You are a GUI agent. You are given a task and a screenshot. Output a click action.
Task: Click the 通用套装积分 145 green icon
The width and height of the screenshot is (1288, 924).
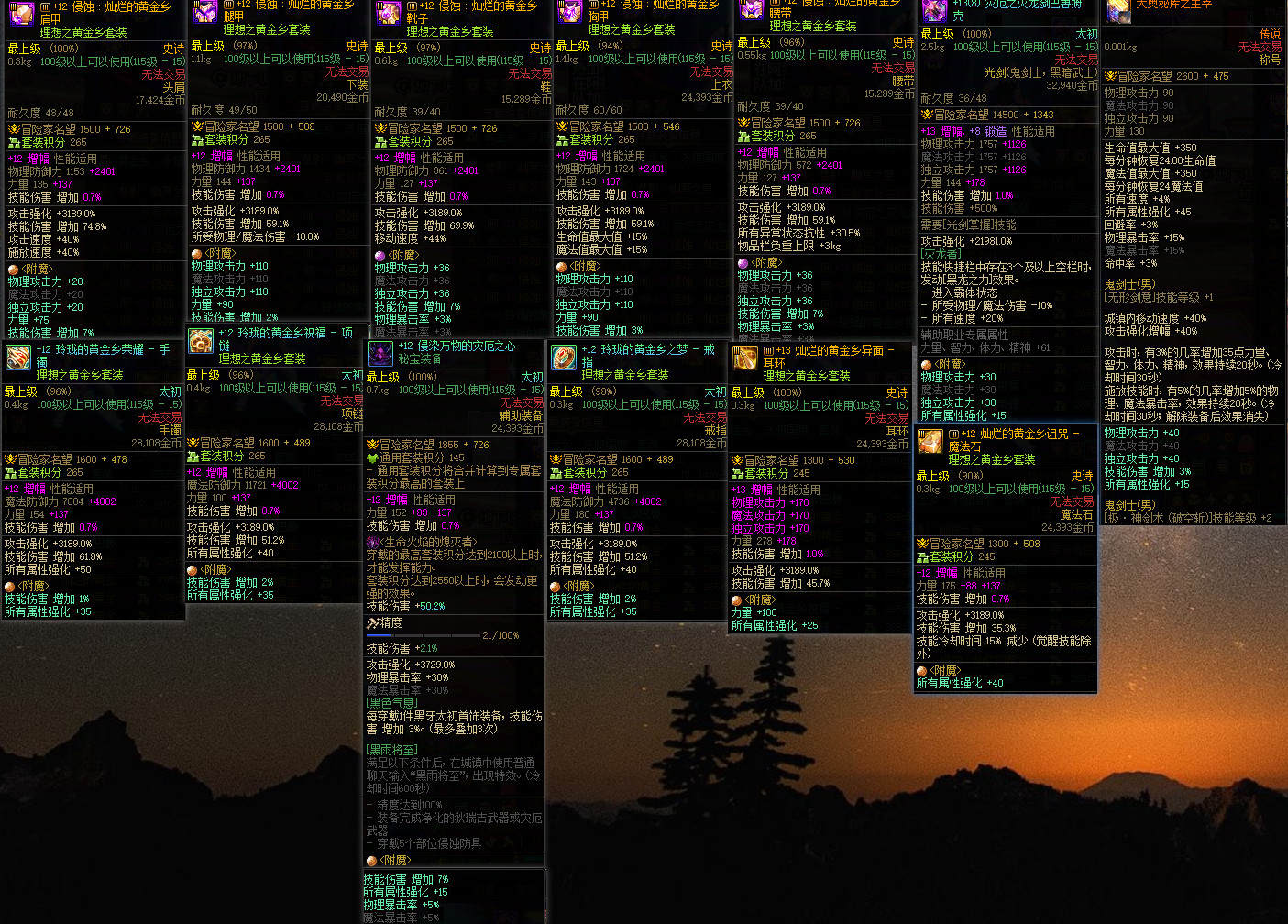[372, 457]
